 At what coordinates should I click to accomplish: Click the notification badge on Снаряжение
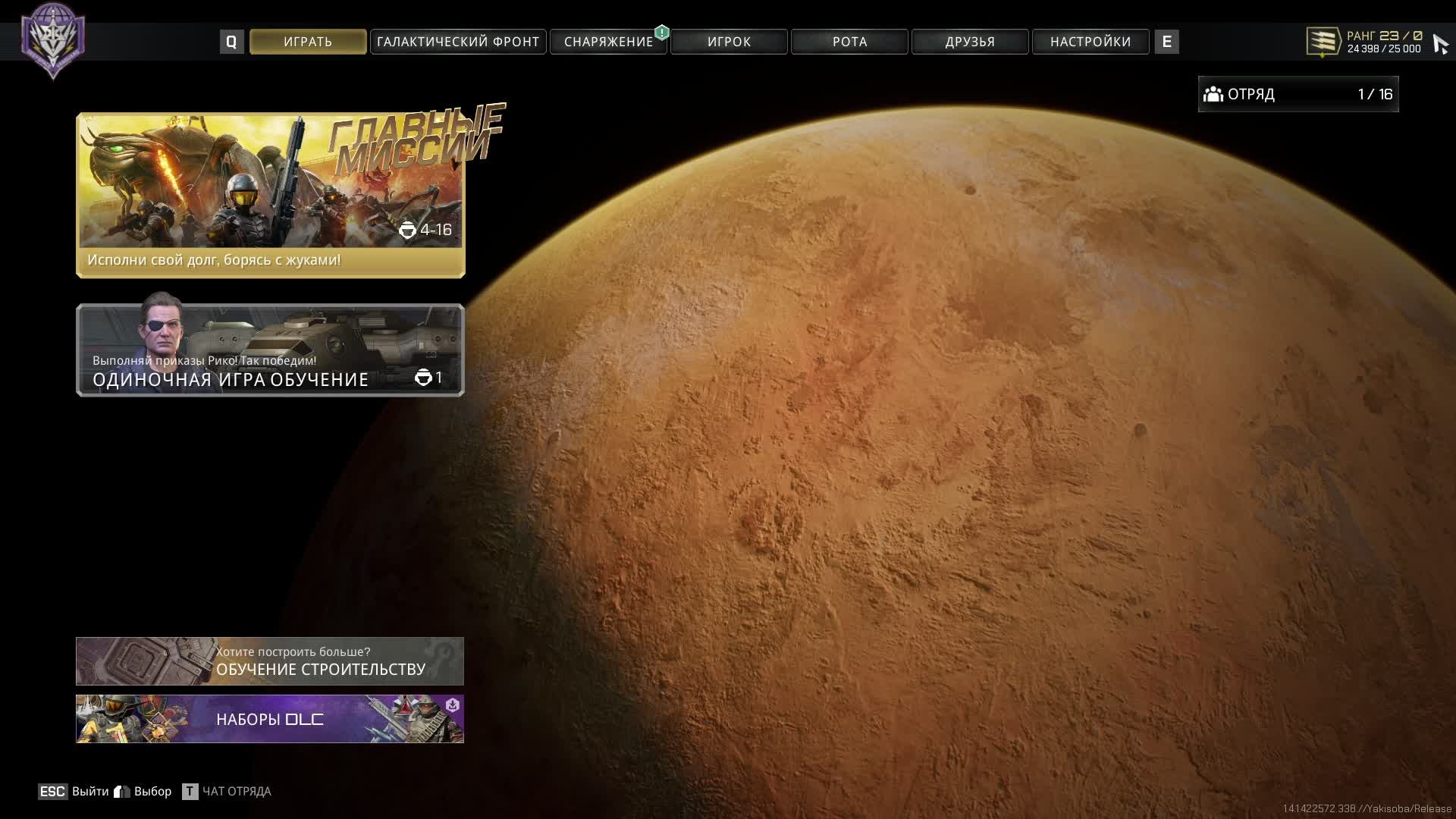pyautogui.click(x=662, y=32)
